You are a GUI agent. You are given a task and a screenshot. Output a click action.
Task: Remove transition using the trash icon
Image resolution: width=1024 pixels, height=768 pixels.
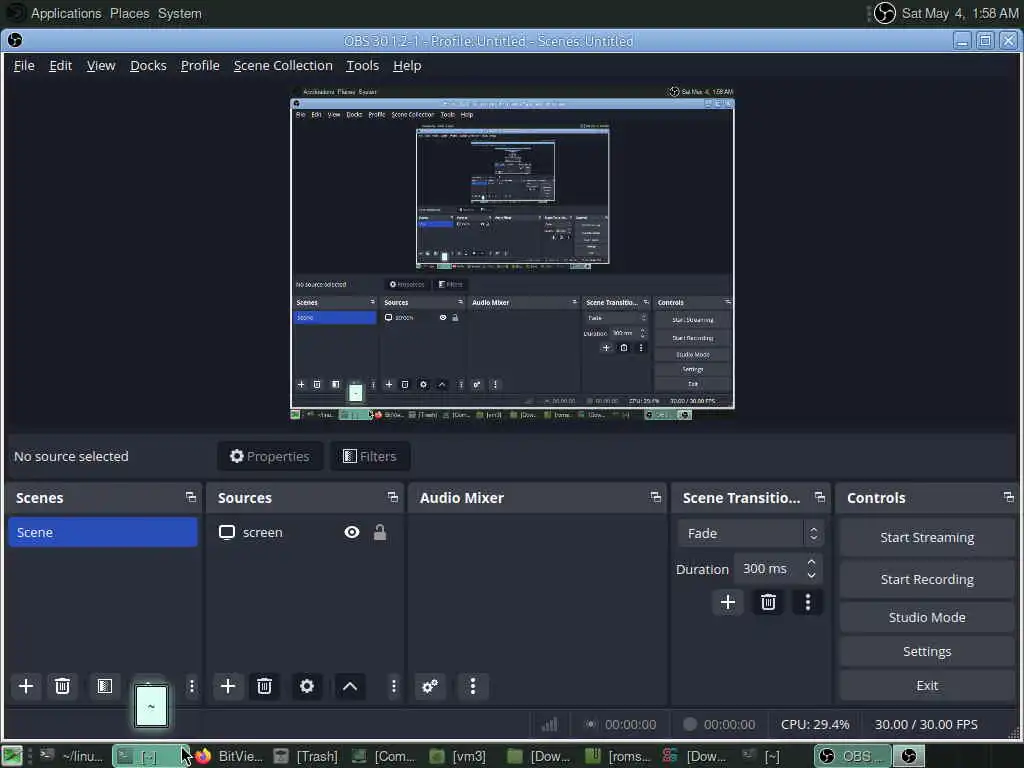coord(768,602)
